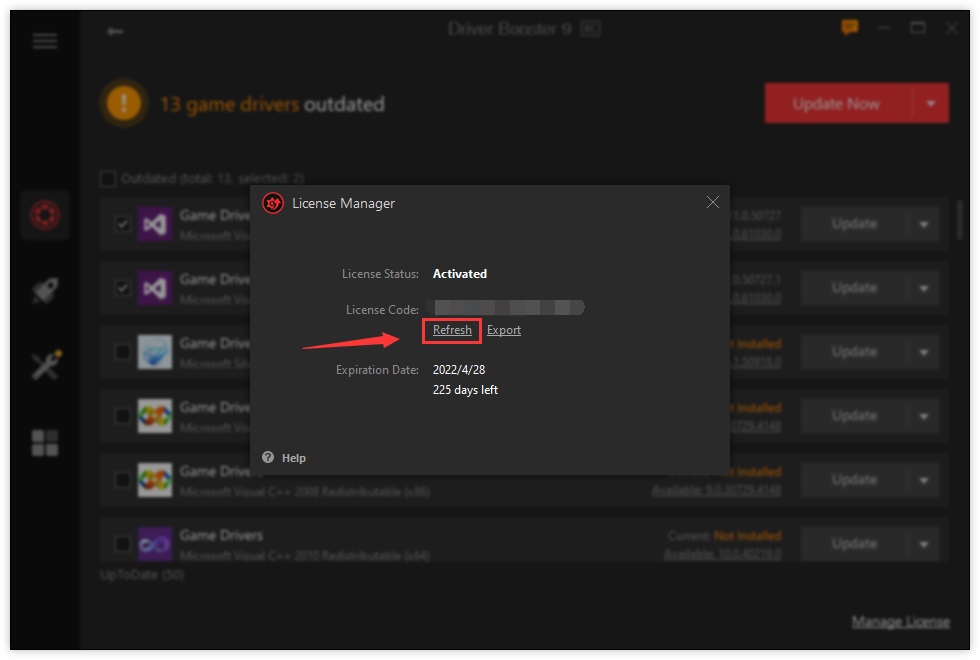Click "Microsoft Visual C++ 2010 Redistributable (x64)" text
980x660 pixels.
[304, 556]
